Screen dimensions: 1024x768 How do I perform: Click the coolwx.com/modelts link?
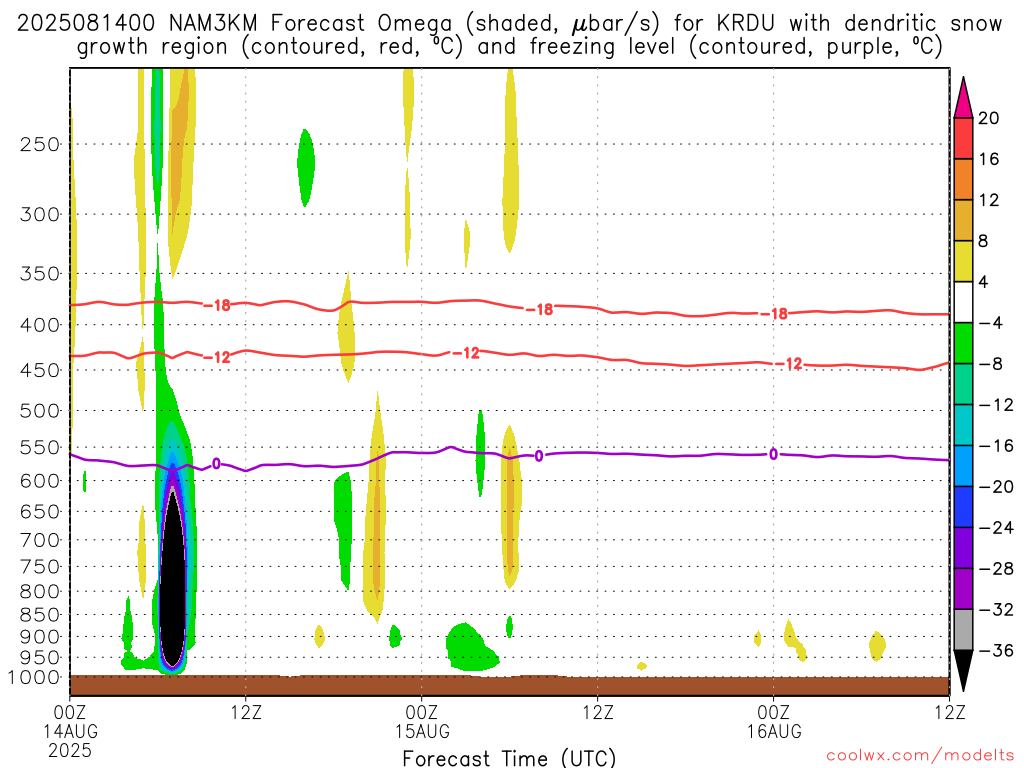[x=920, y=756]
